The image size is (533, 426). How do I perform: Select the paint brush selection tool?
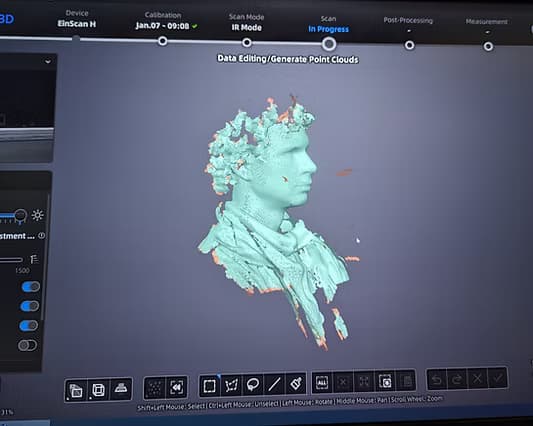coord(296,384)
